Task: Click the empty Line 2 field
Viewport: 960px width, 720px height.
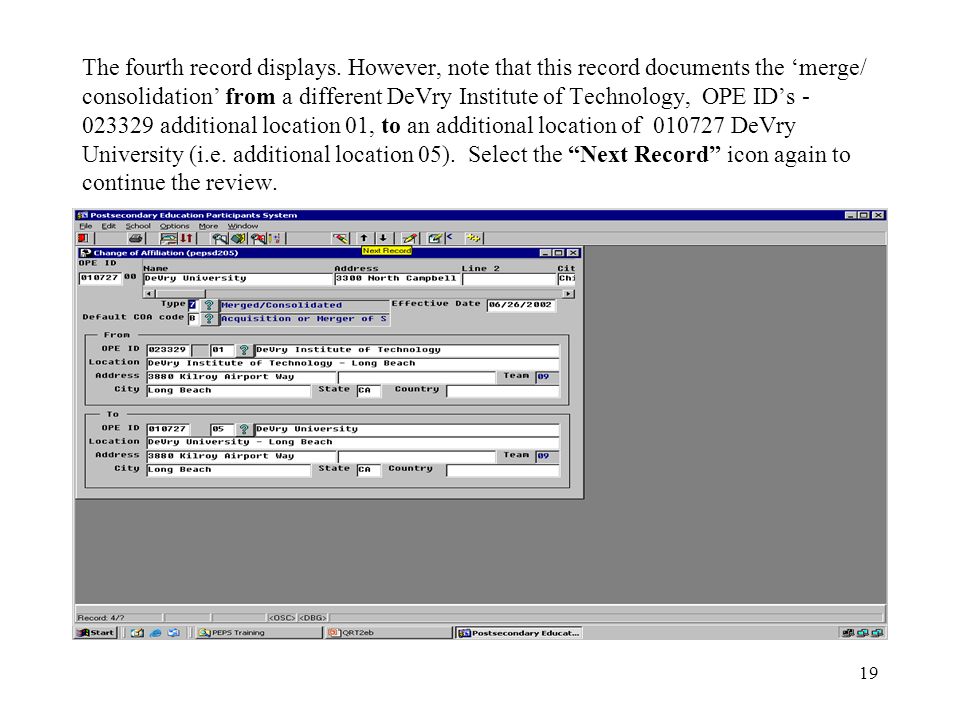Action: (x=508, y=279)
